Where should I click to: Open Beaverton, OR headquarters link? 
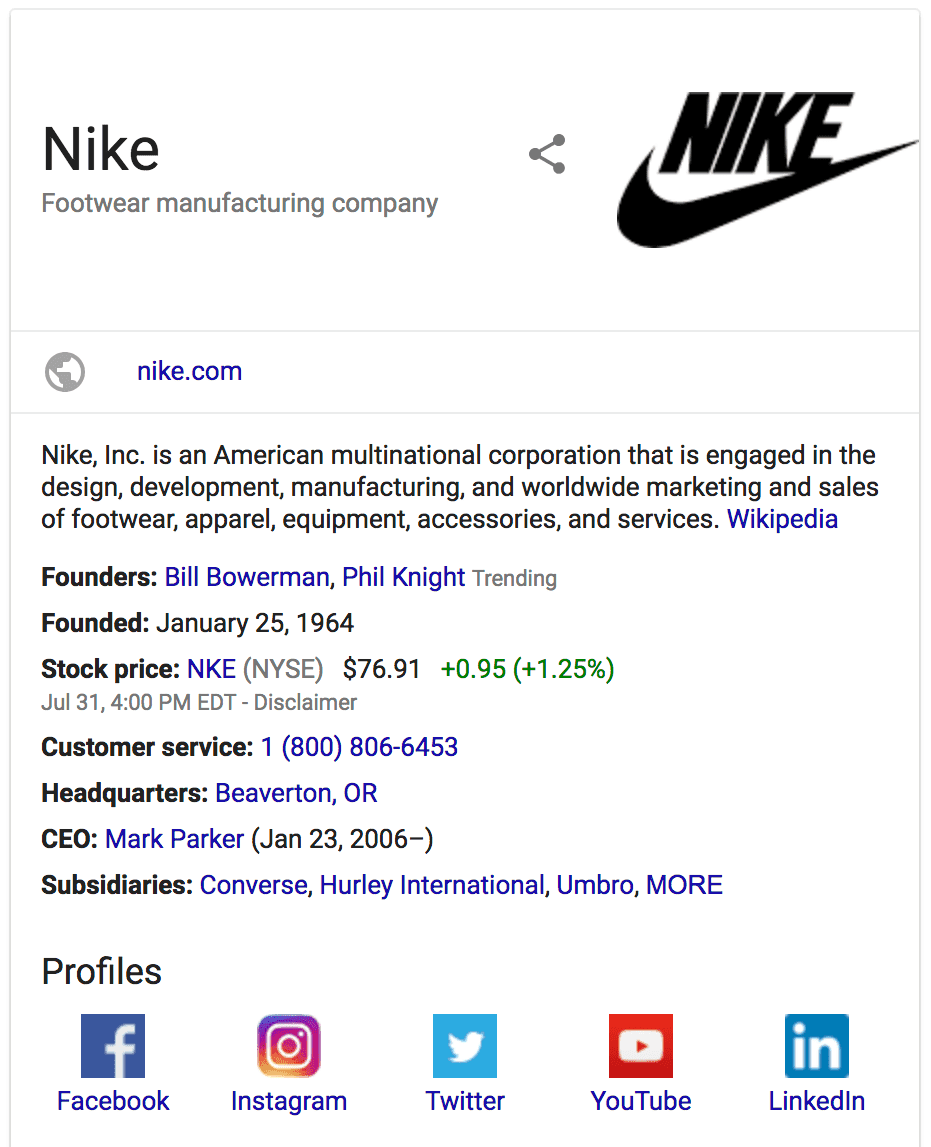coord(296,793)
